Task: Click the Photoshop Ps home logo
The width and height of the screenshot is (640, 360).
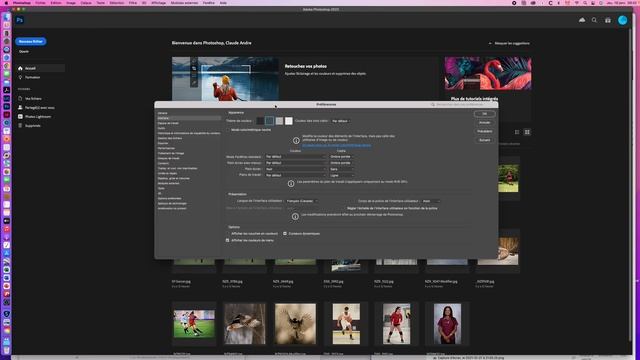Action: coord(20,20)
